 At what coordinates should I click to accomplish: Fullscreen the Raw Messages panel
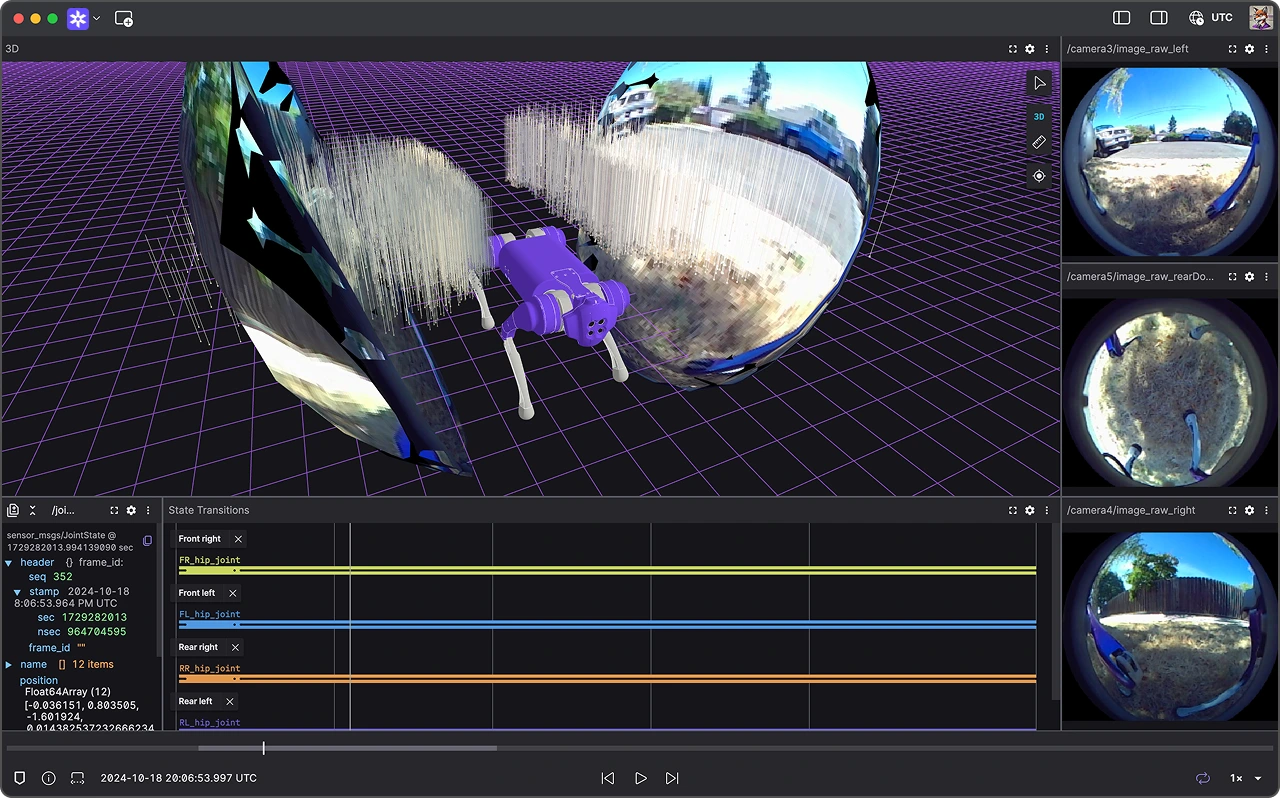(x=114, y=510)
